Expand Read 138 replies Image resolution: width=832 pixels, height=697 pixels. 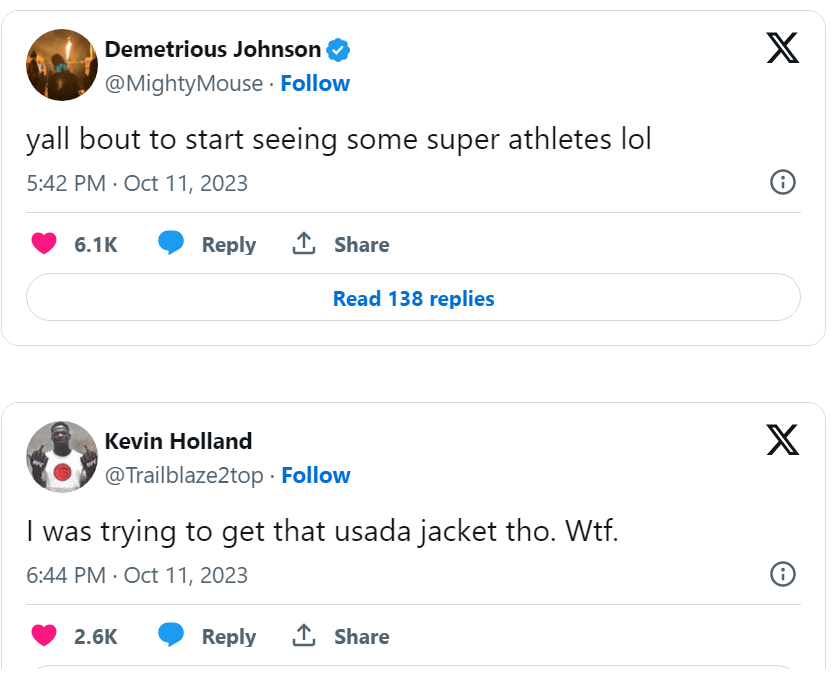click(x=413, y=298)
